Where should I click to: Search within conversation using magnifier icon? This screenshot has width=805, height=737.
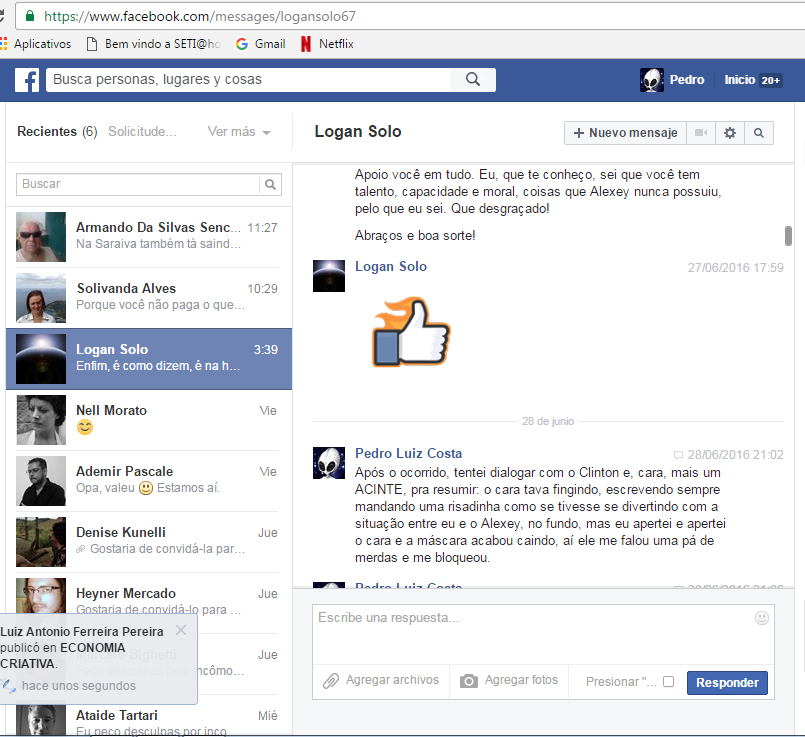759,133
